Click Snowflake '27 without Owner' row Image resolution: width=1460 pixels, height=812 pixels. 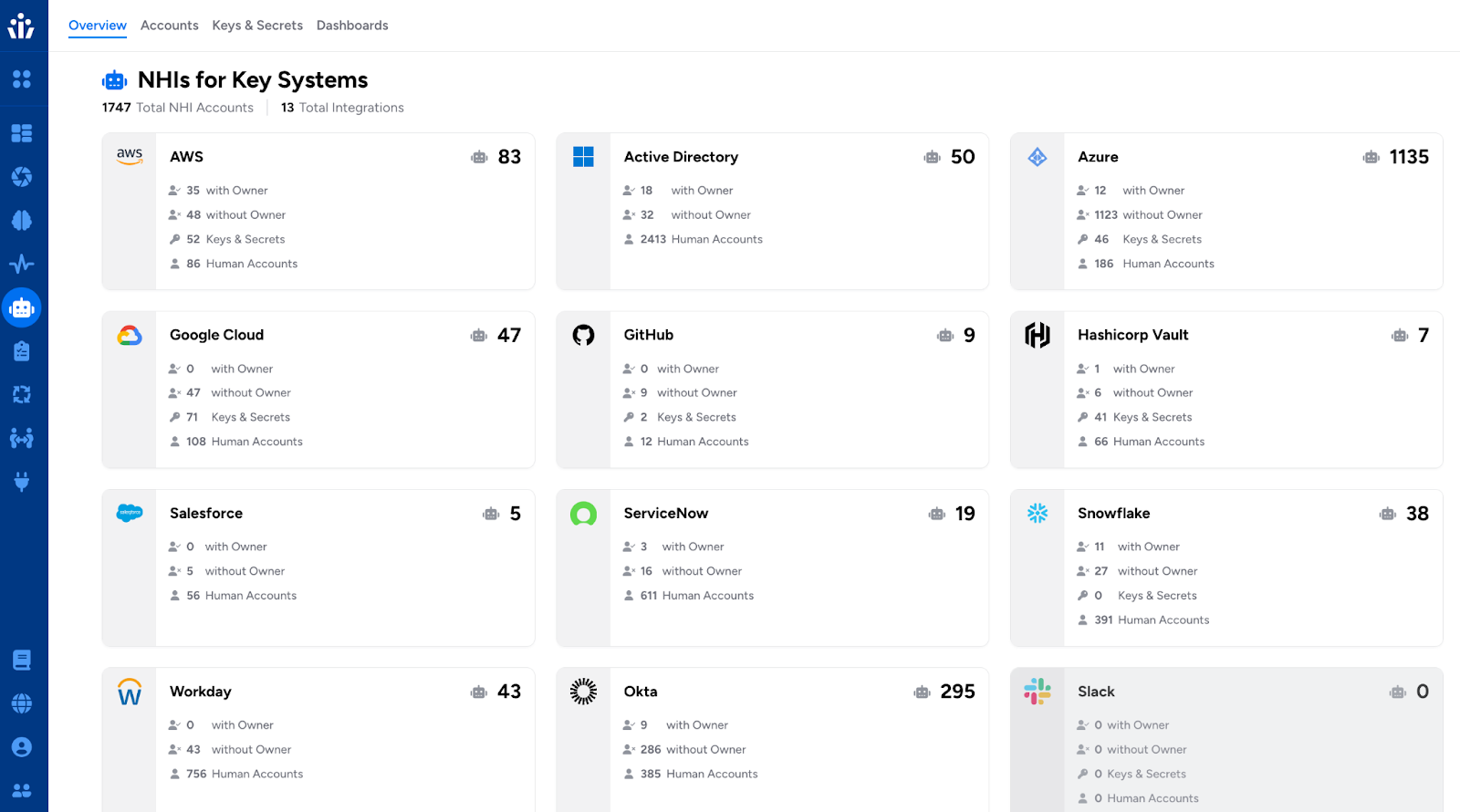(x=1137, y=571)
